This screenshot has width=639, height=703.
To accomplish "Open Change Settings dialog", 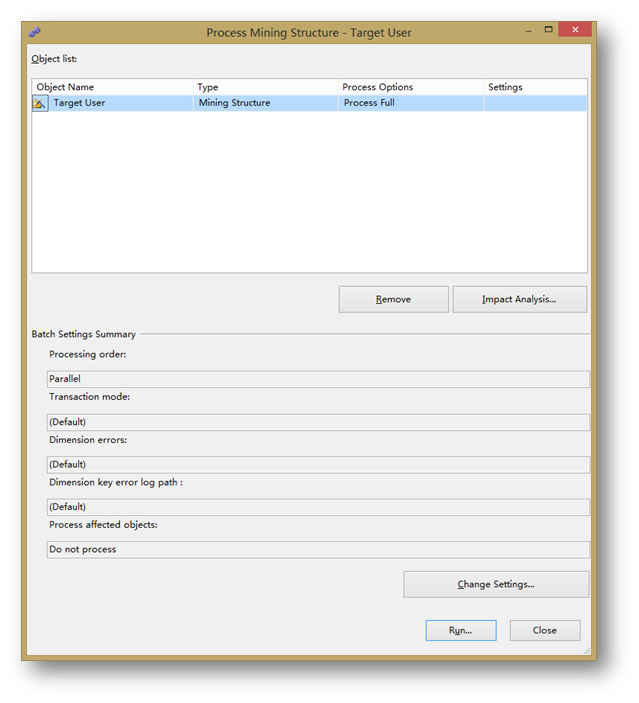I will tap(496, 584).
